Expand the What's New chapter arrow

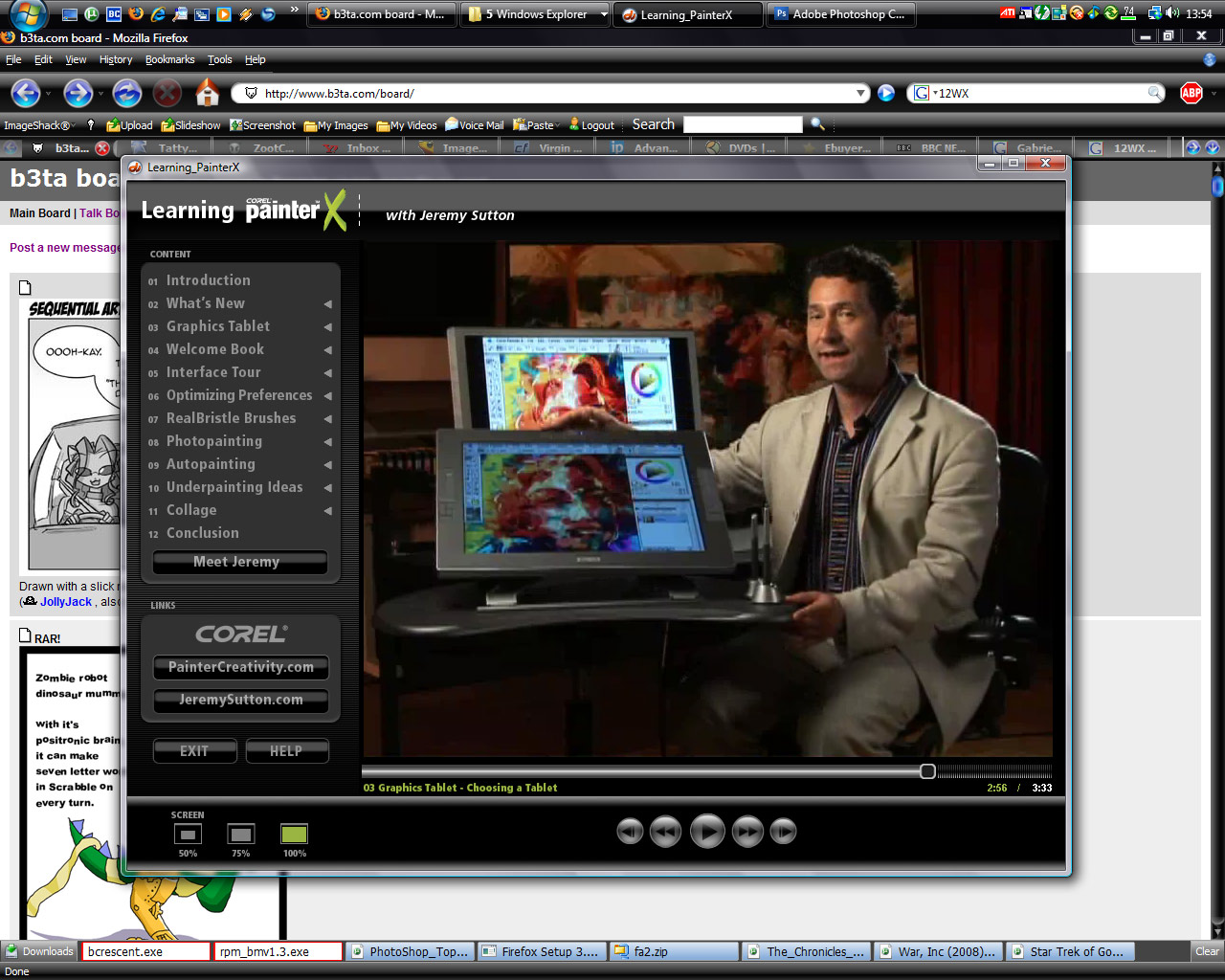pos(328,304)
